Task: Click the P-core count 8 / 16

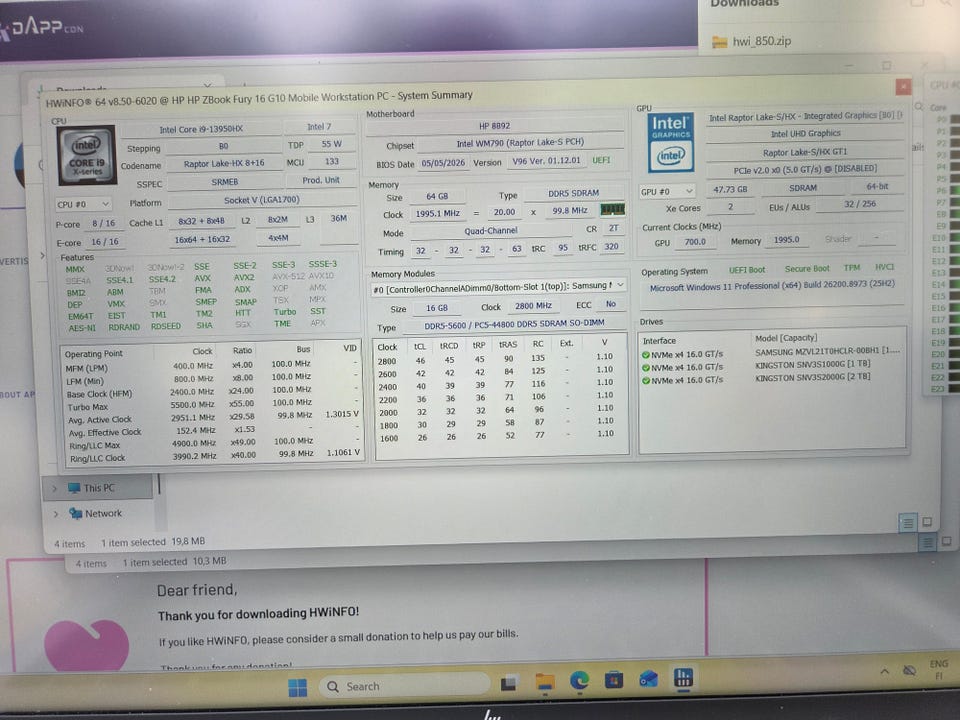Action: tap(103, 223)
